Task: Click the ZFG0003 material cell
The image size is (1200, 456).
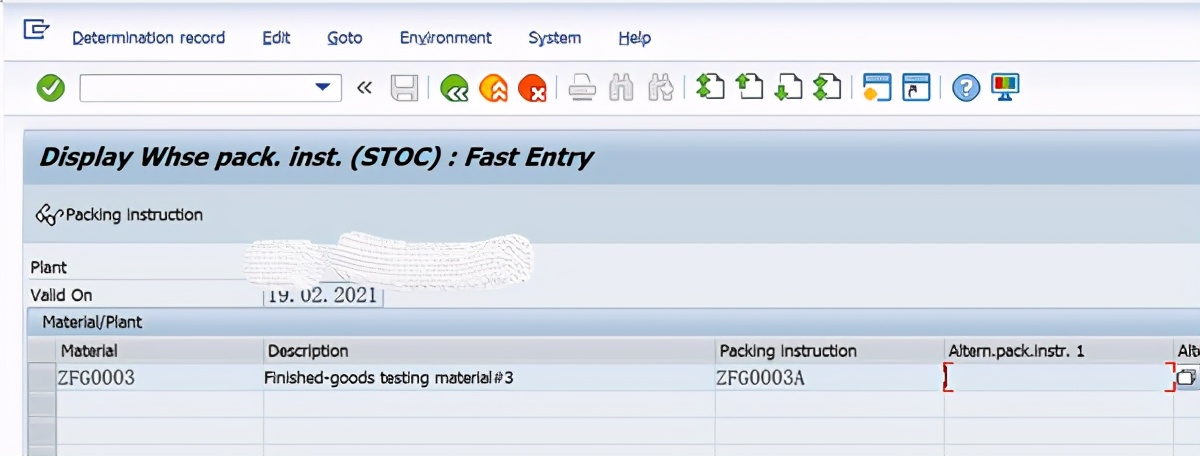Action: click(160, 378)
